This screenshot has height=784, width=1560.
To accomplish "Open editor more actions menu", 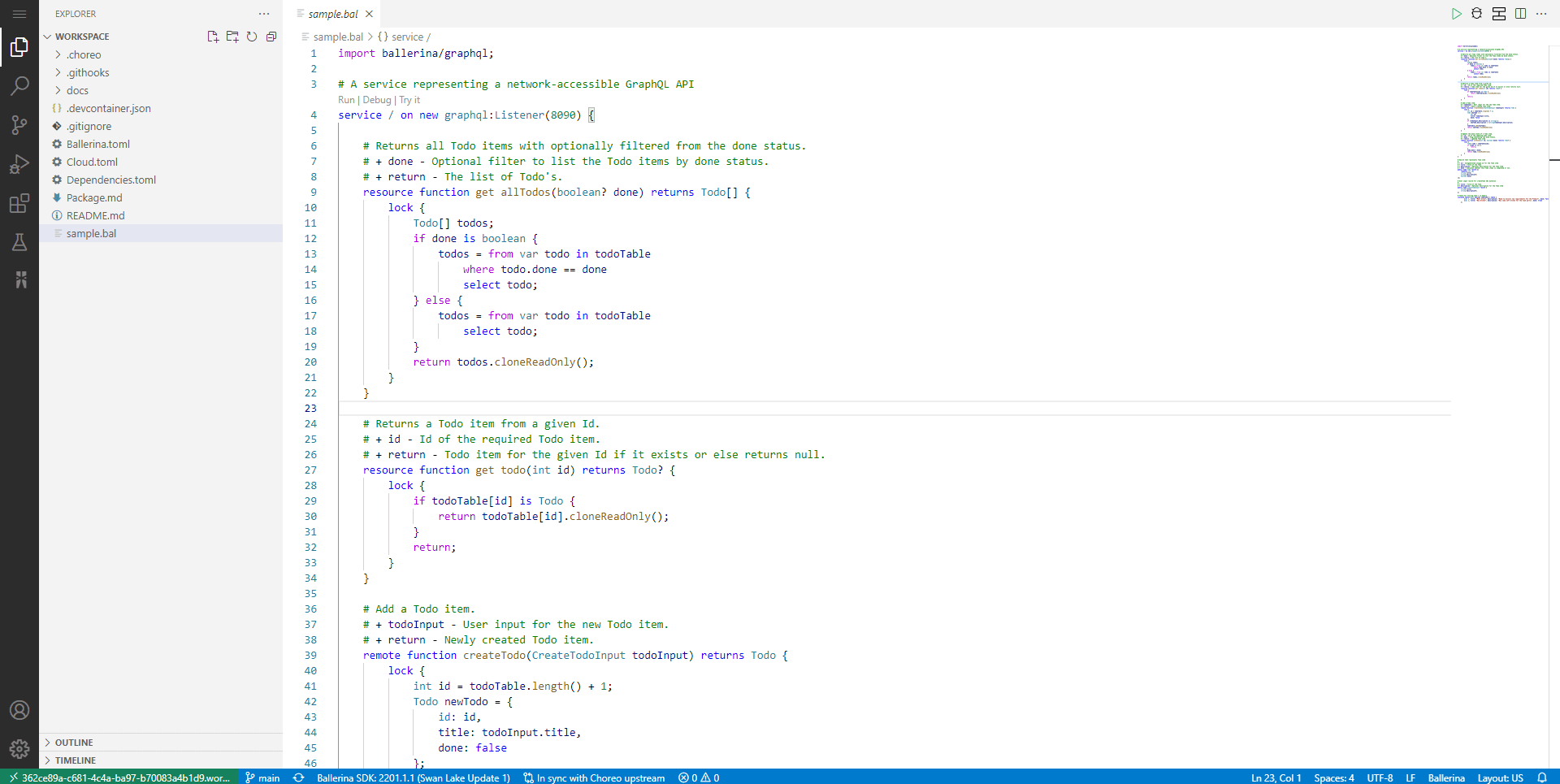I will click(x=1541, y=14).
